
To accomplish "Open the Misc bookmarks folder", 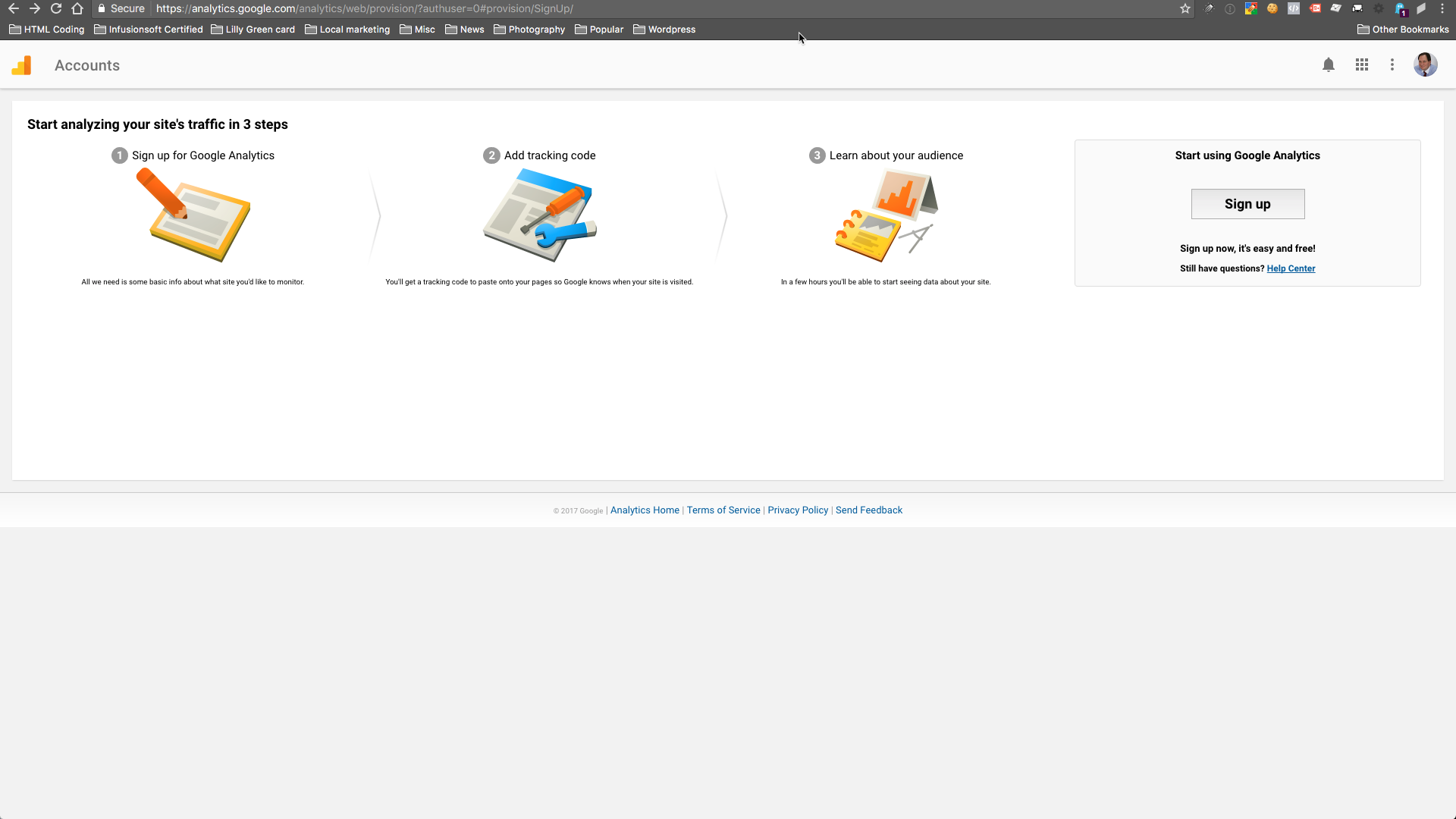I will (x=418, y=30).
